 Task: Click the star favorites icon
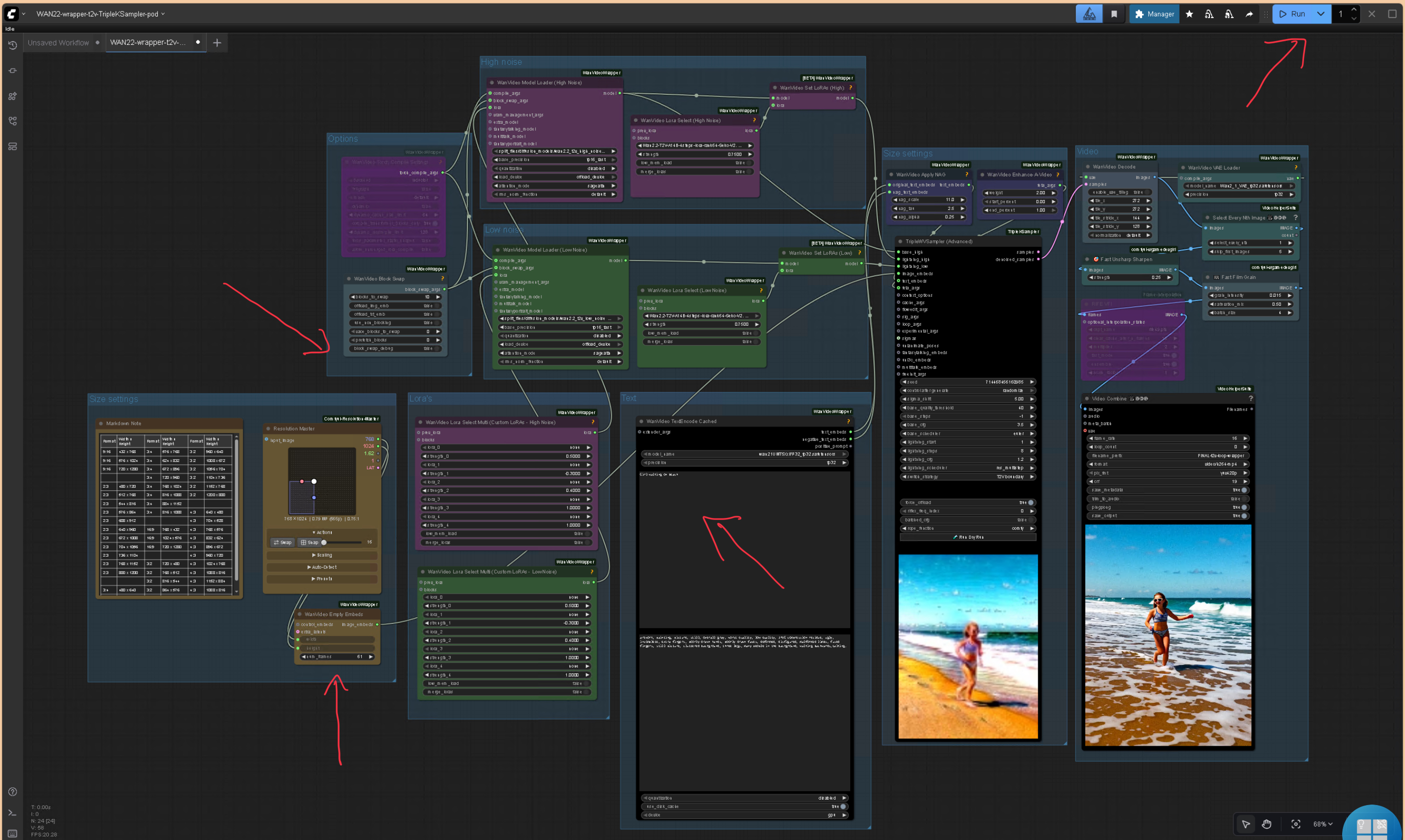1189,14
